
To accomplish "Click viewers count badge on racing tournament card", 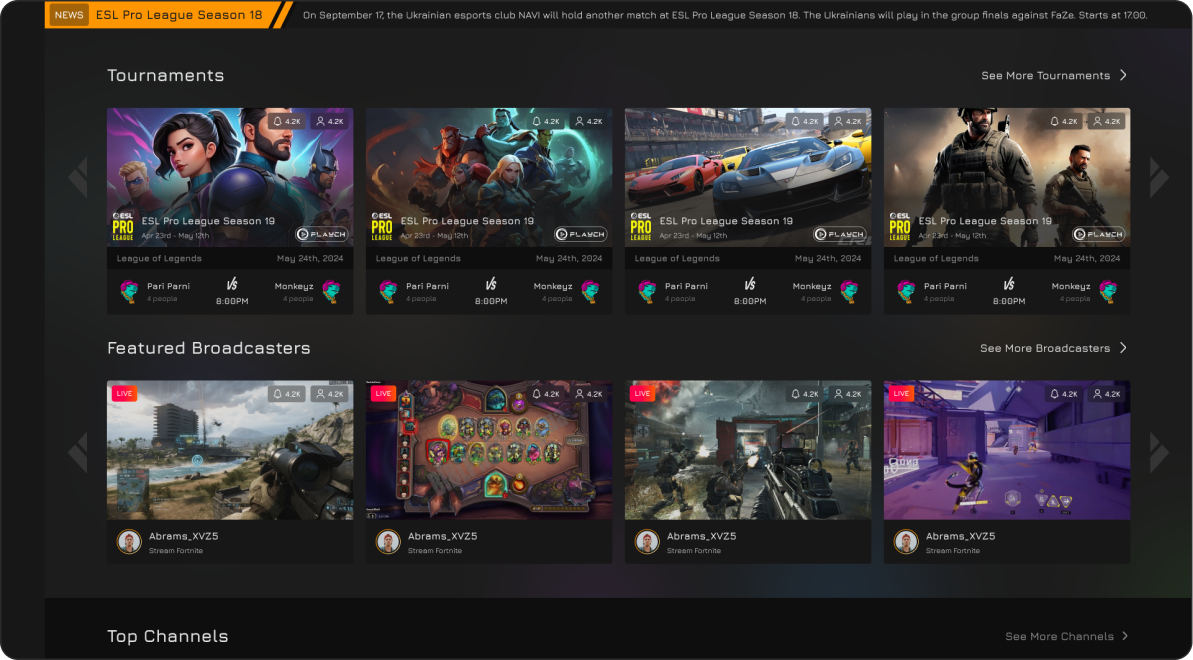I will point(847,121).
